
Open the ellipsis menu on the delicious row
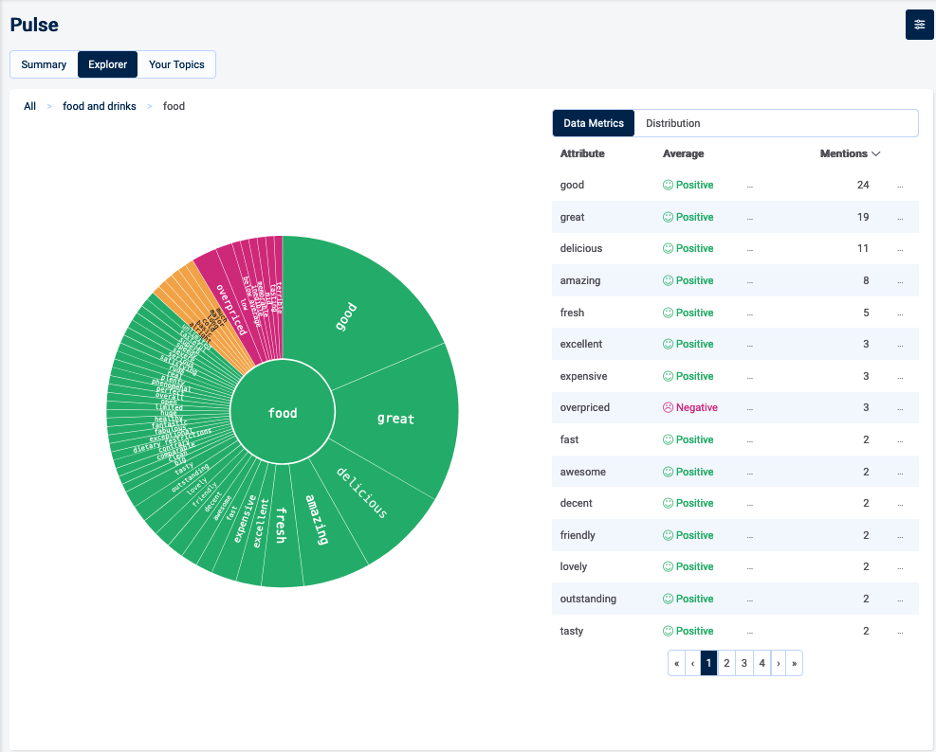(x=899, y=248)
